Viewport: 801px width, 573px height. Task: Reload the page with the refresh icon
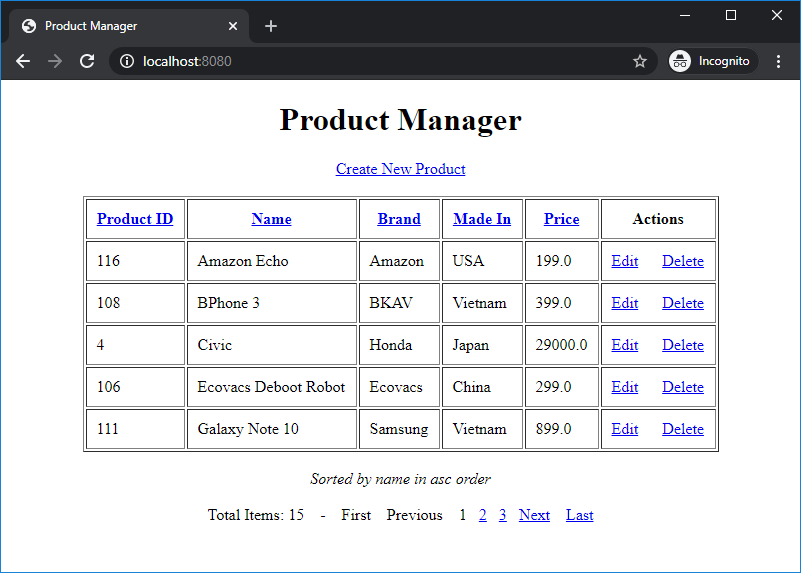point(87,61)
